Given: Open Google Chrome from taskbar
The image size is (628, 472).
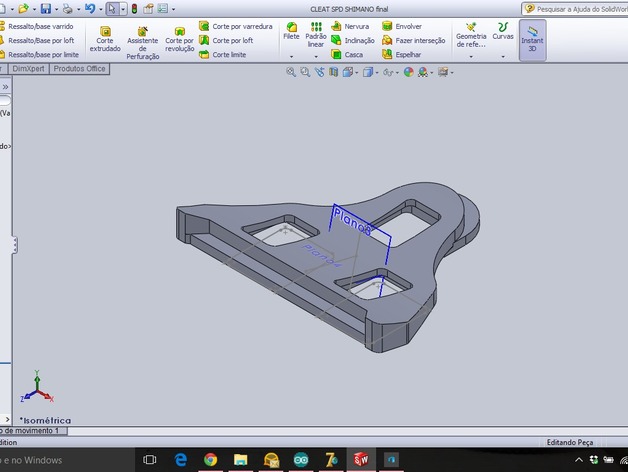Looking at the screenshot, I should 210,460.
